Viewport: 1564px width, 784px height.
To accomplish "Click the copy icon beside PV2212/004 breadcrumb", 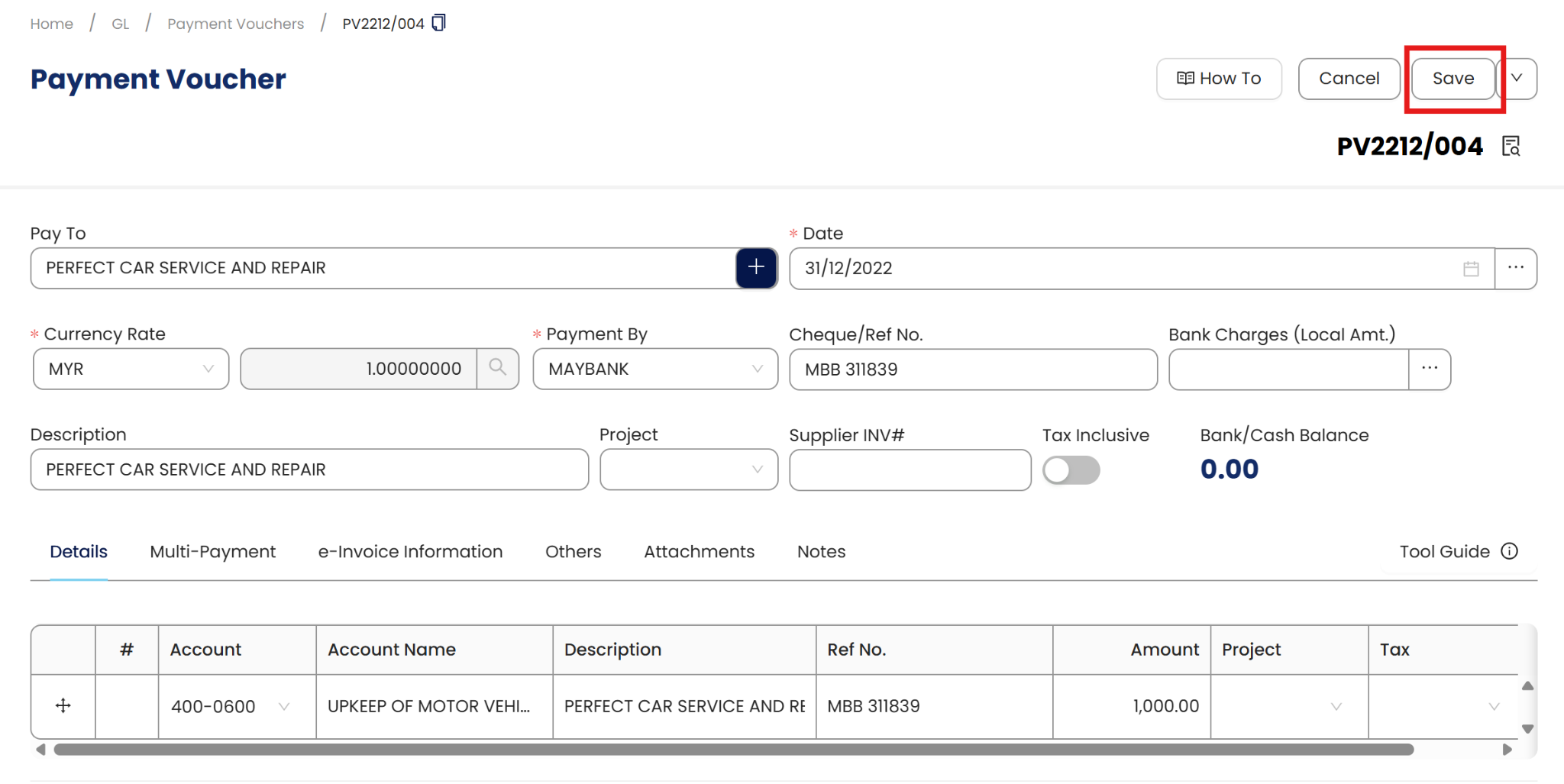I will (438, 23).
